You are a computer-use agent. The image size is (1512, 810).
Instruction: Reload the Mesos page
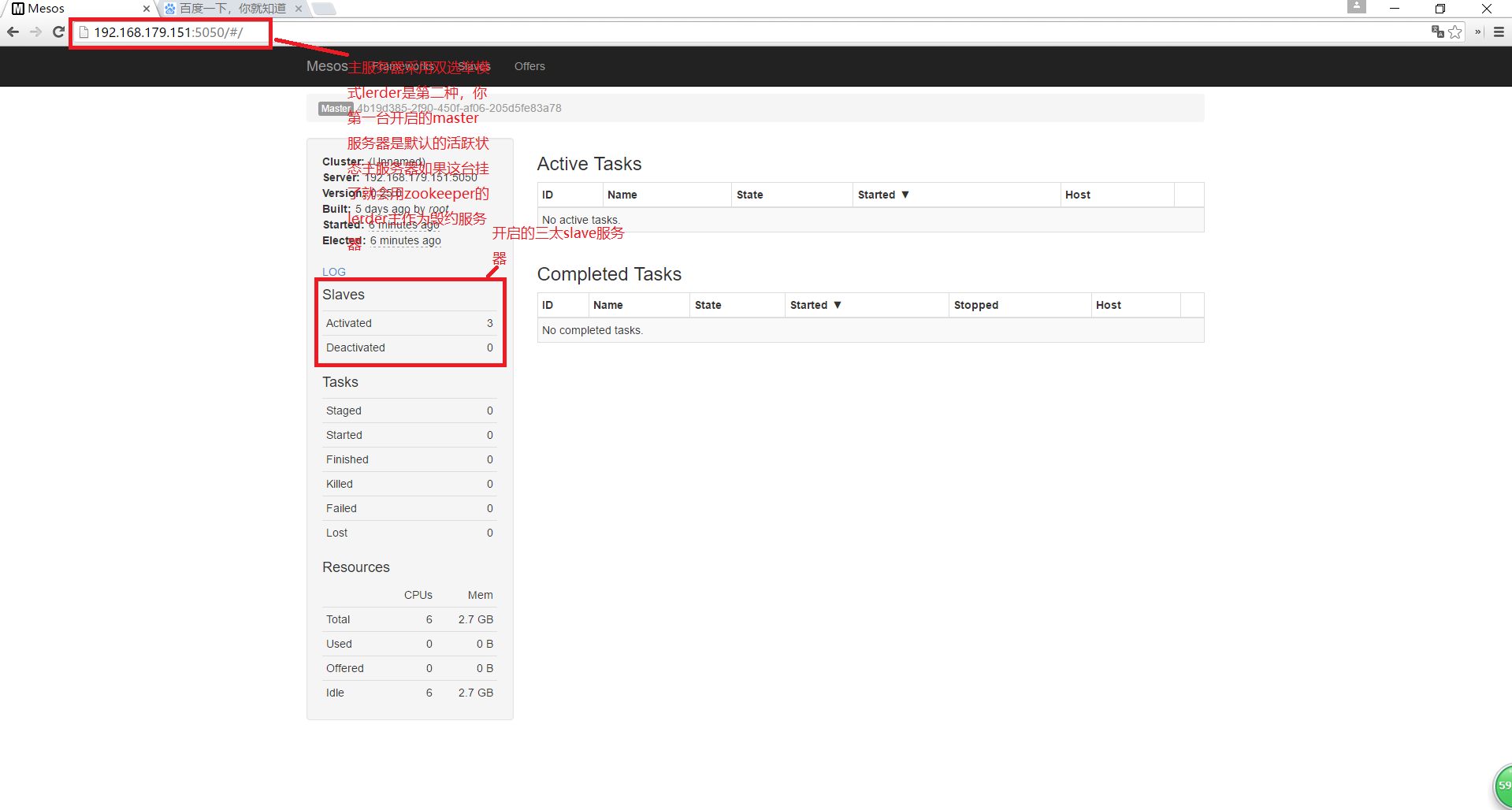click(58, 32)
